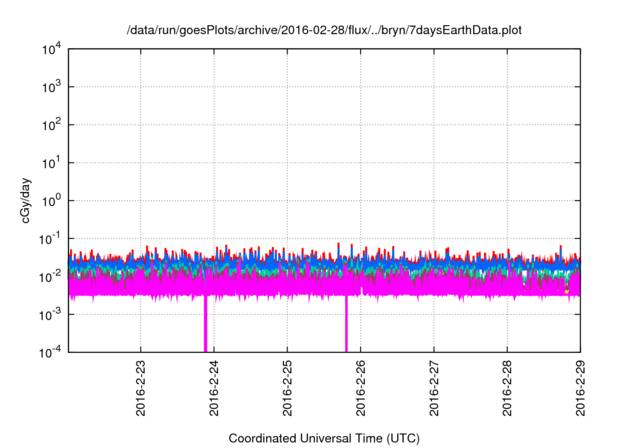Select the 2016-2-25 date tick label
This screenshot has width=640, height=448.
[x=287, y=388]
